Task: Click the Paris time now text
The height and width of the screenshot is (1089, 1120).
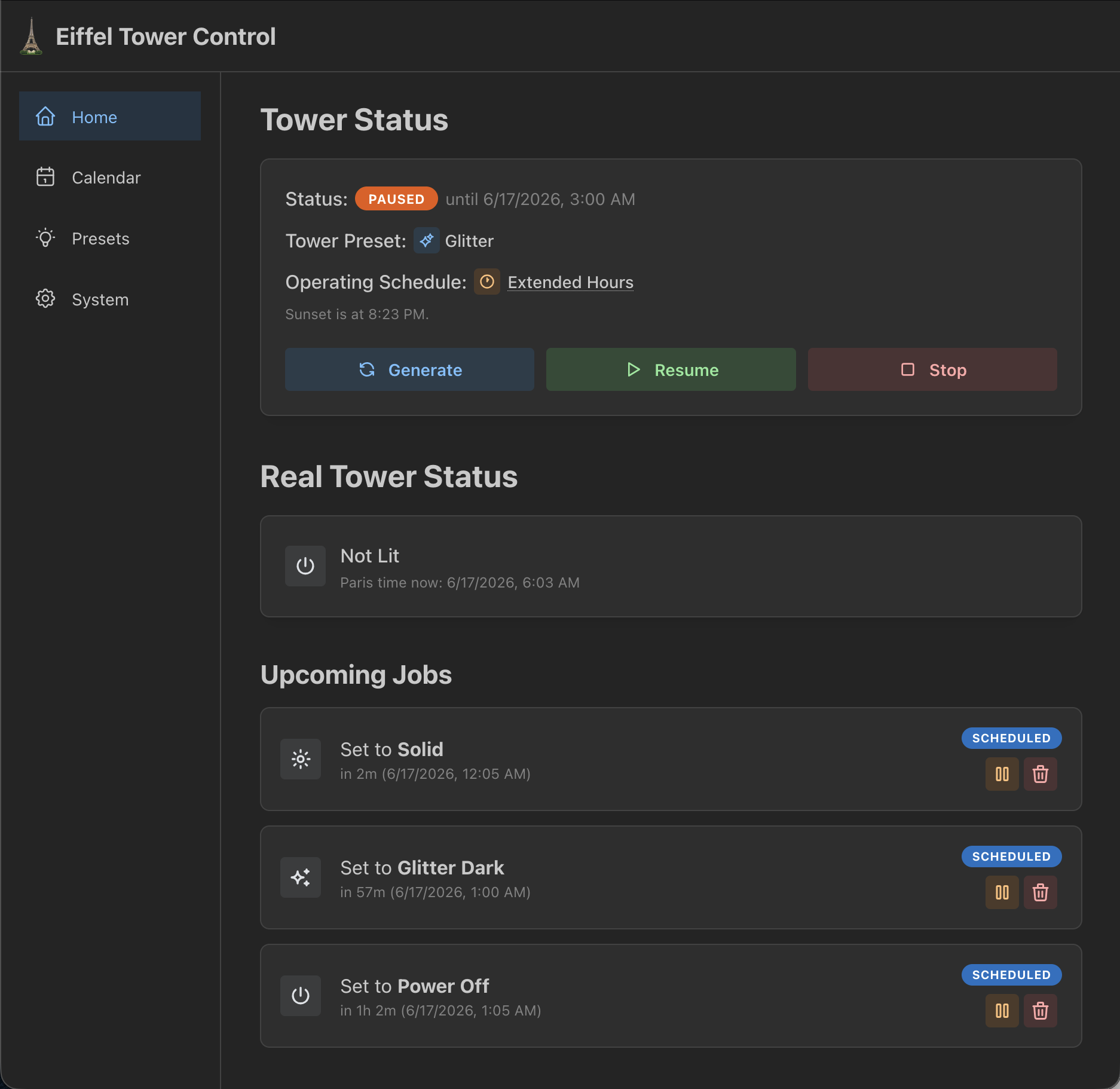Action: pyautogui.click(x=460, y=583)
